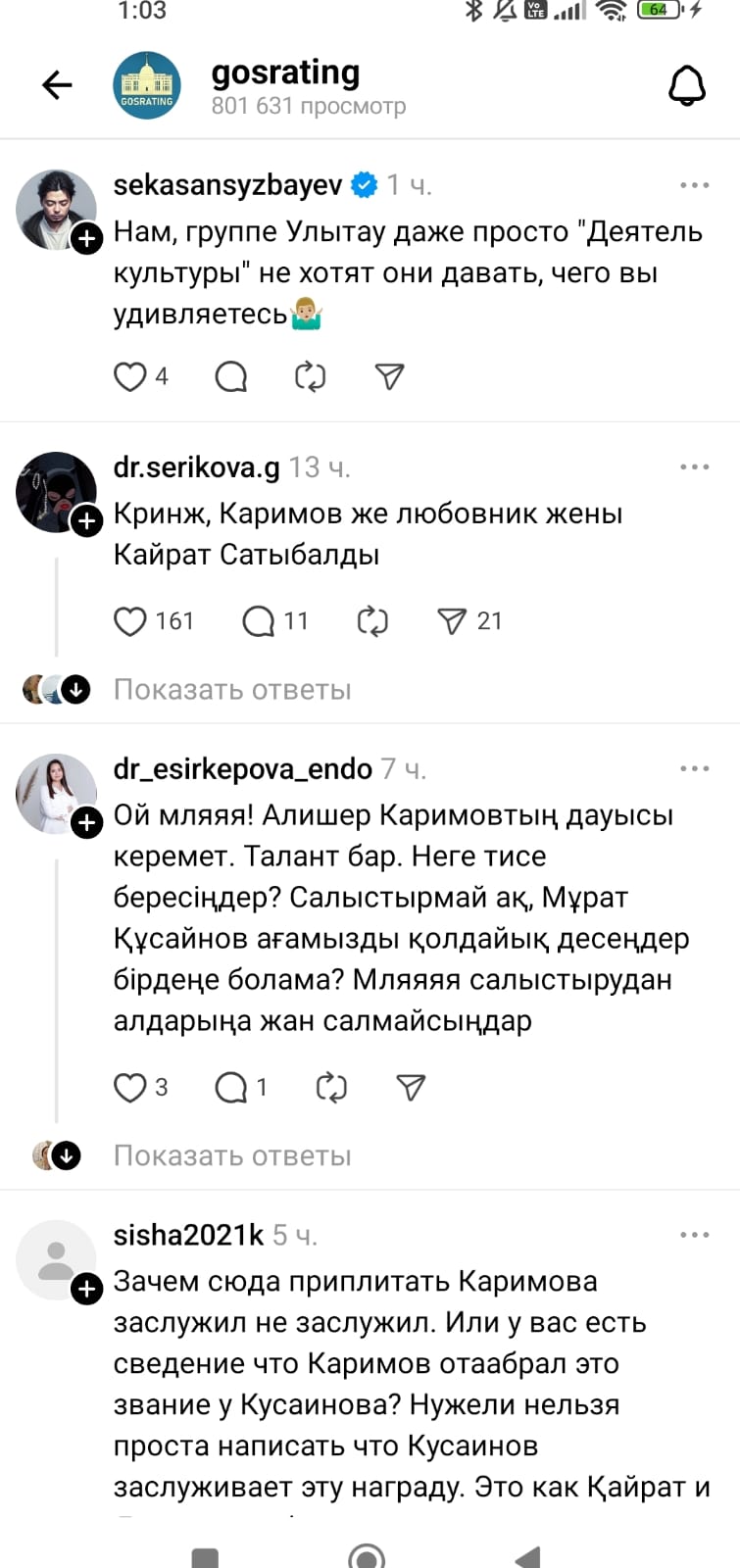The image size is (740, 1568).
Task: Open replies on dr.serikova.g's comment icon
Action: point(259,620)
